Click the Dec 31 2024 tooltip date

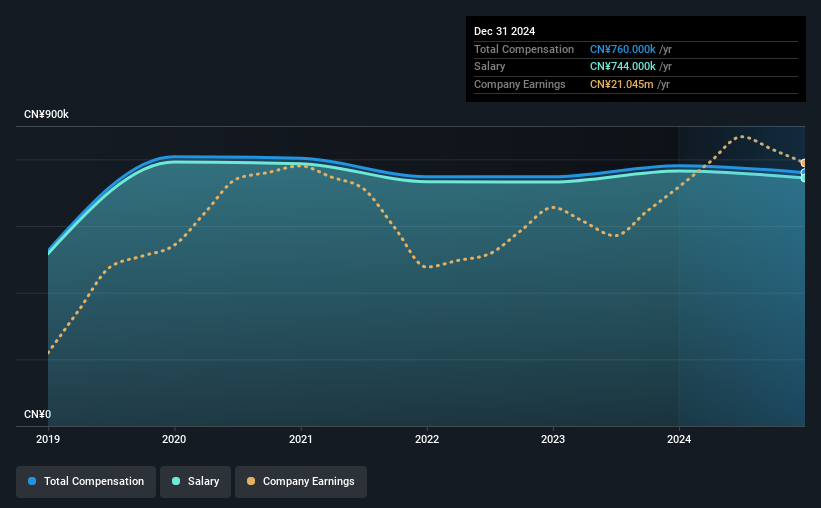505,31
